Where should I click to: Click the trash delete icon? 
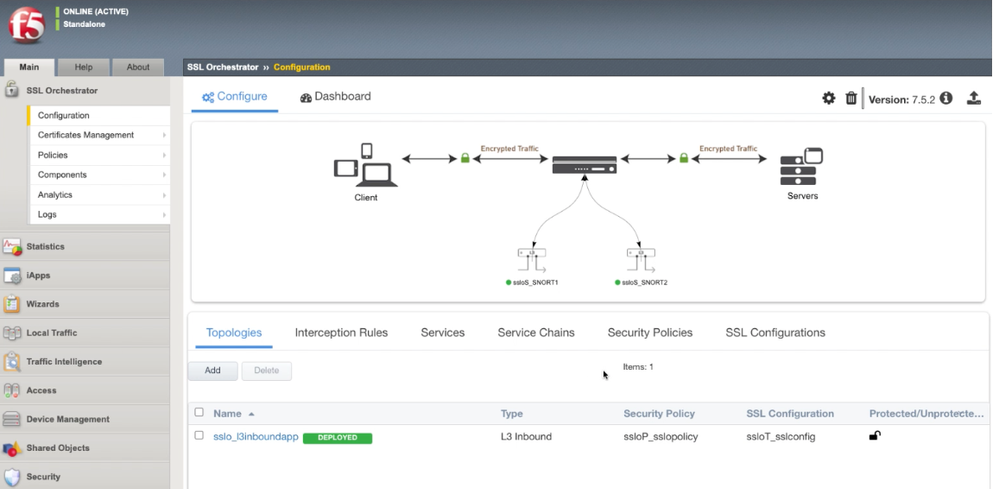pyautogui.click(x=851, y=98)
